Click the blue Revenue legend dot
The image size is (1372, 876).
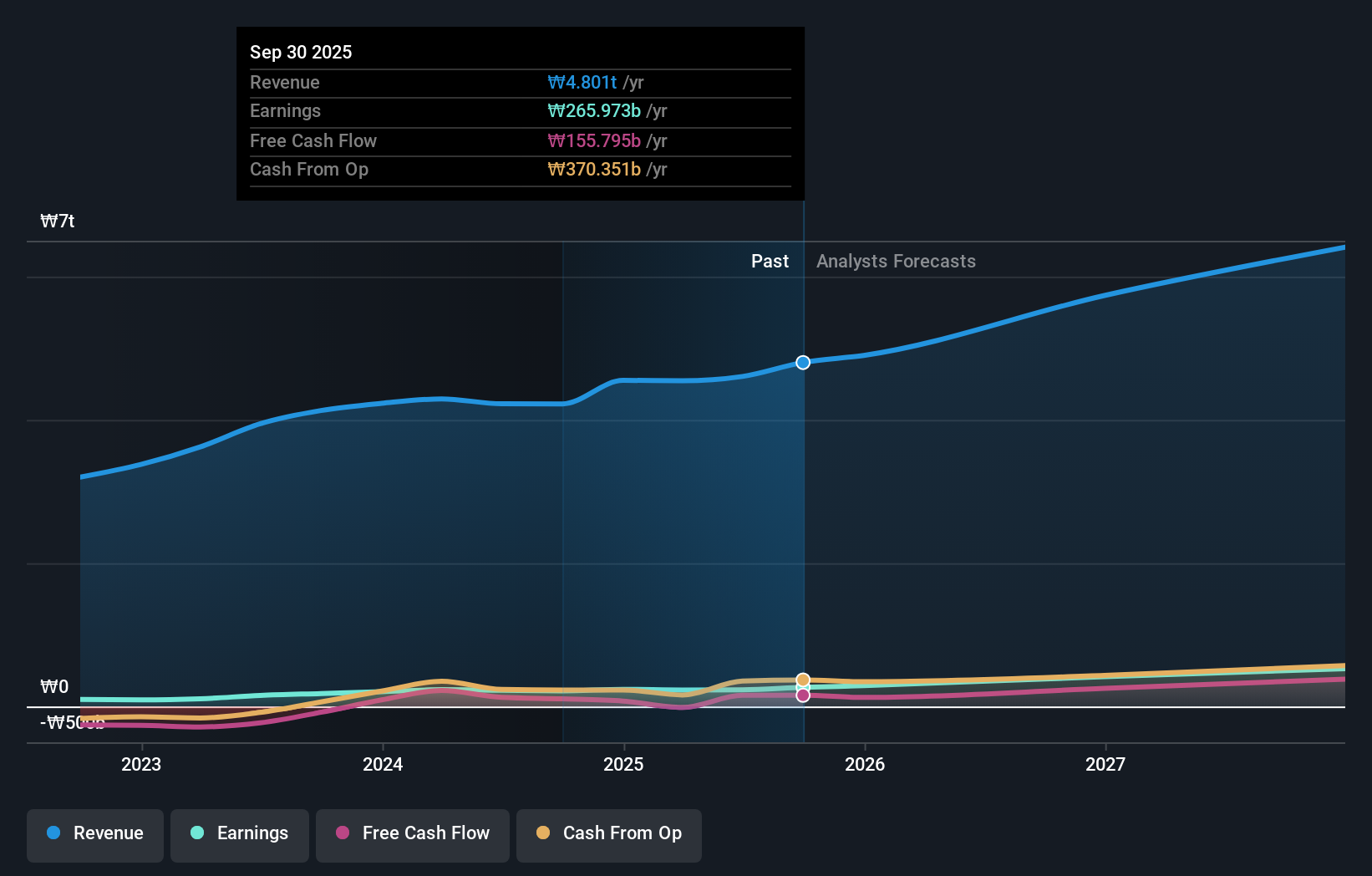click(x=53, y=833)
